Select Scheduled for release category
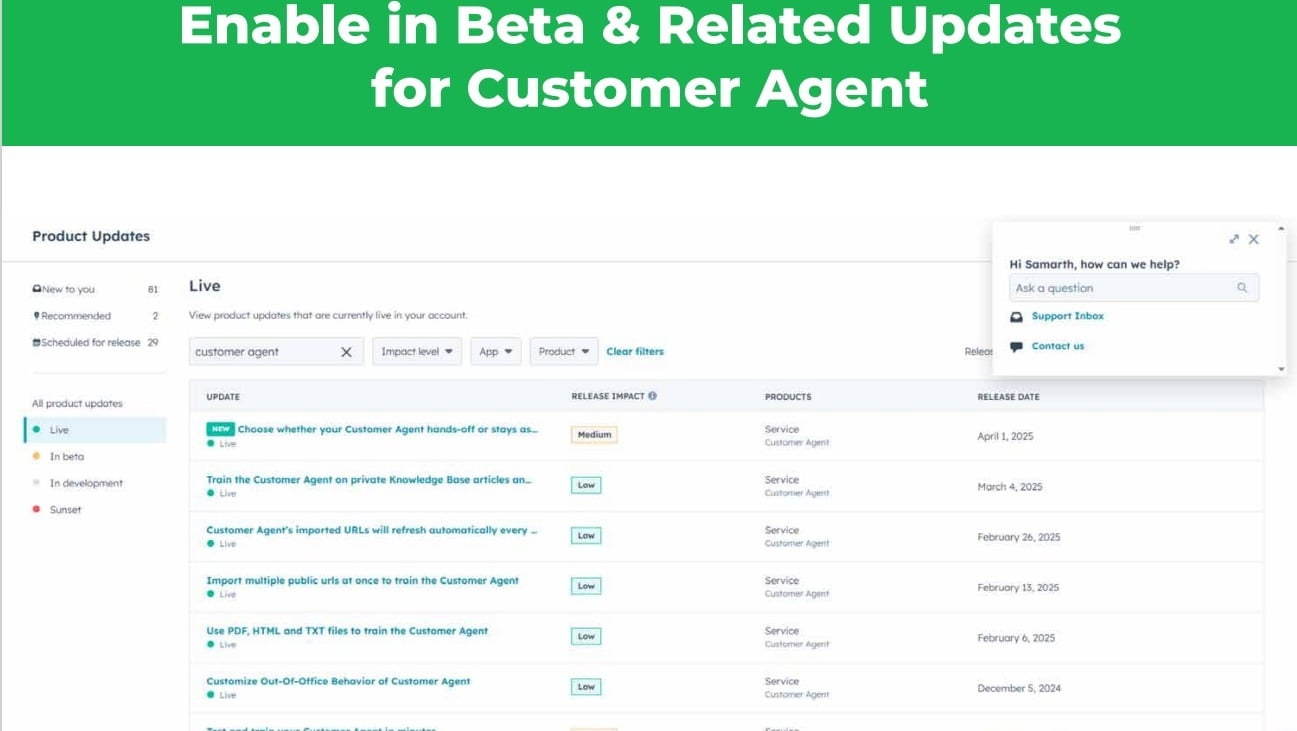1297x731 pixels. point(95,342)
